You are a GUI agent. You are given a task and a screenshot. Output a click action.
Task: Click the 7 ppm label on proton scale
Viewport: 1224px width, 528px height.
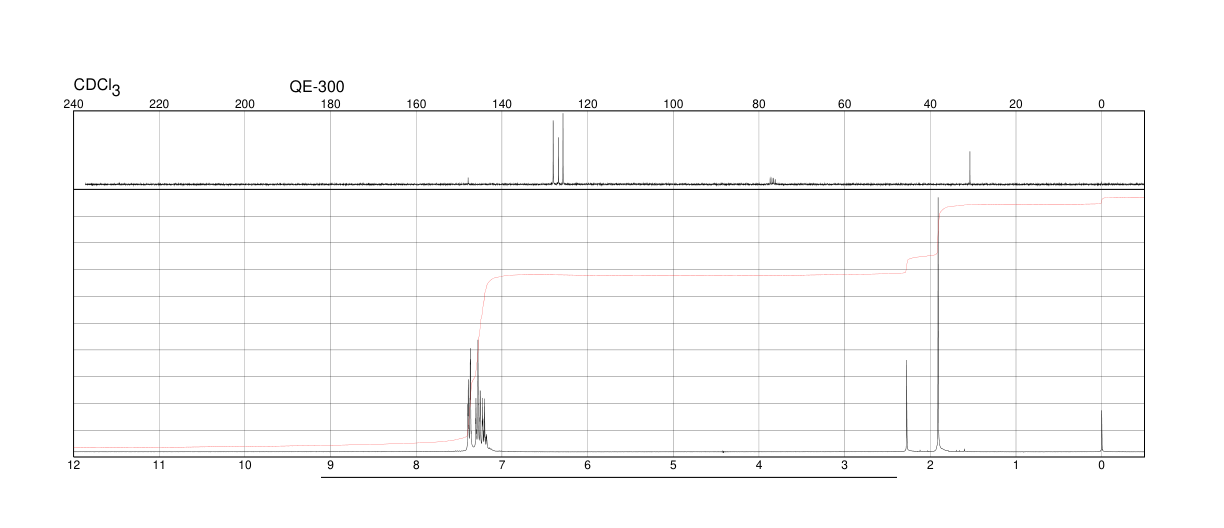[502, 465]
